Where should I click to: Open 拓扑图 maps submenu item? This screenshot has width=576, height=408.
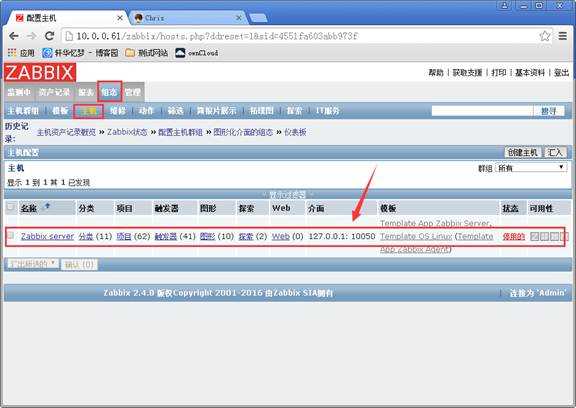261,111
